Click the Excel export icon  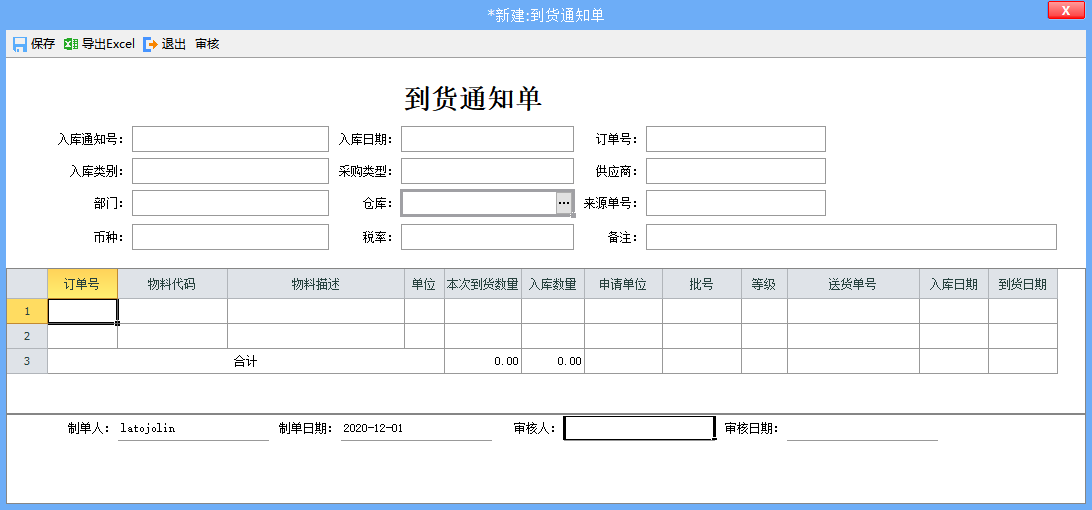(x=70, y=44)
